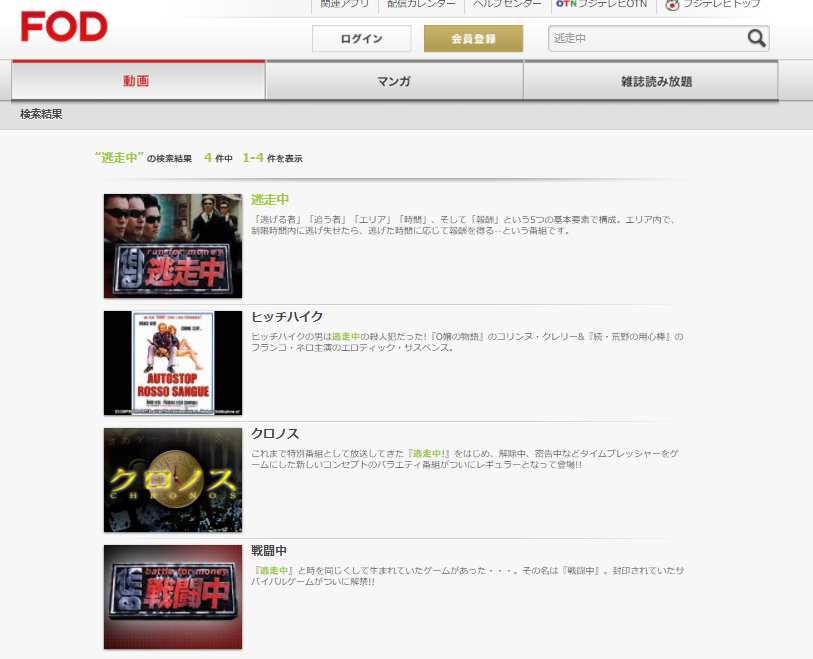The height and width of the screenshot is (659, 813).
Task: Click the 逃走中 description text about 5つの基本要素
Action: click(x=462, y=225)
